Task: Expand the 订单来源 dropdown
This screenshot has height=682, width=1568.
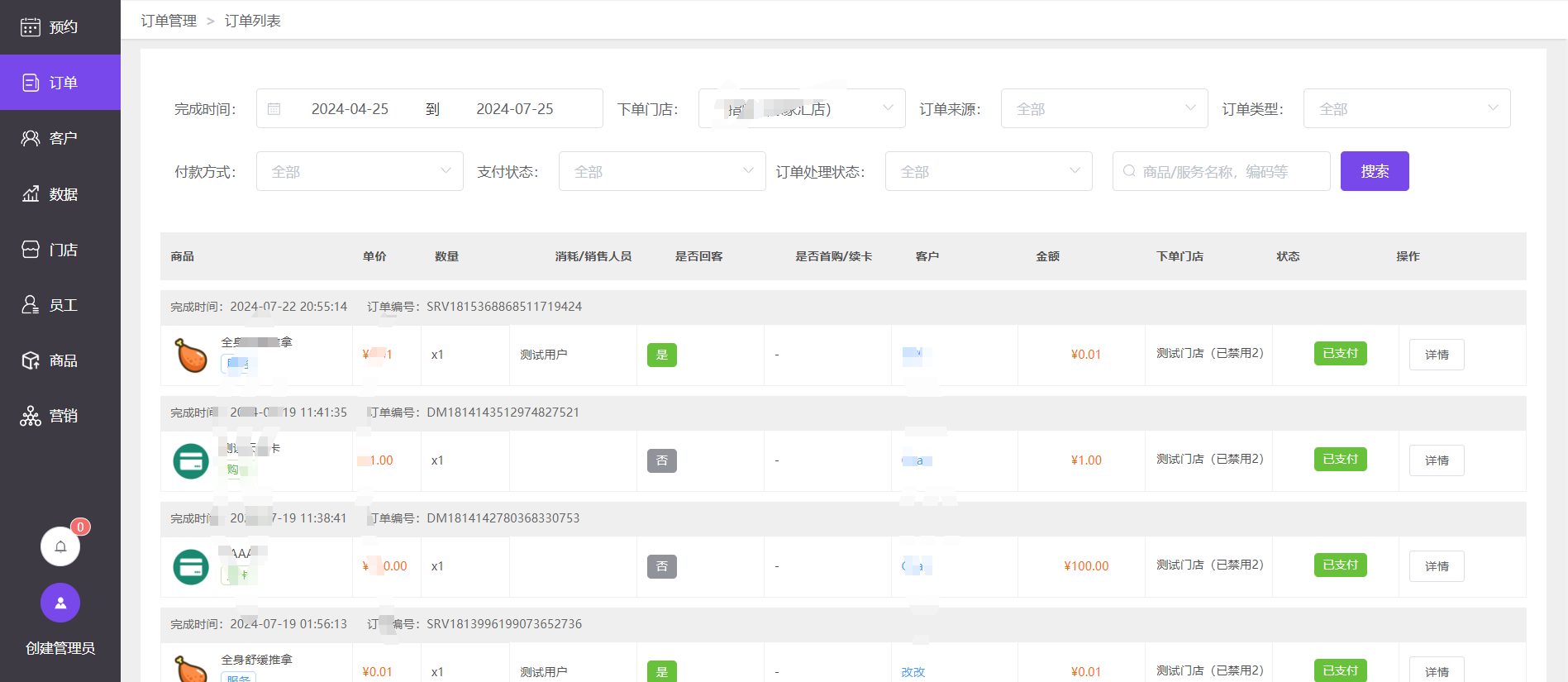Action: pyautogui.click(x=1103, y=108)
